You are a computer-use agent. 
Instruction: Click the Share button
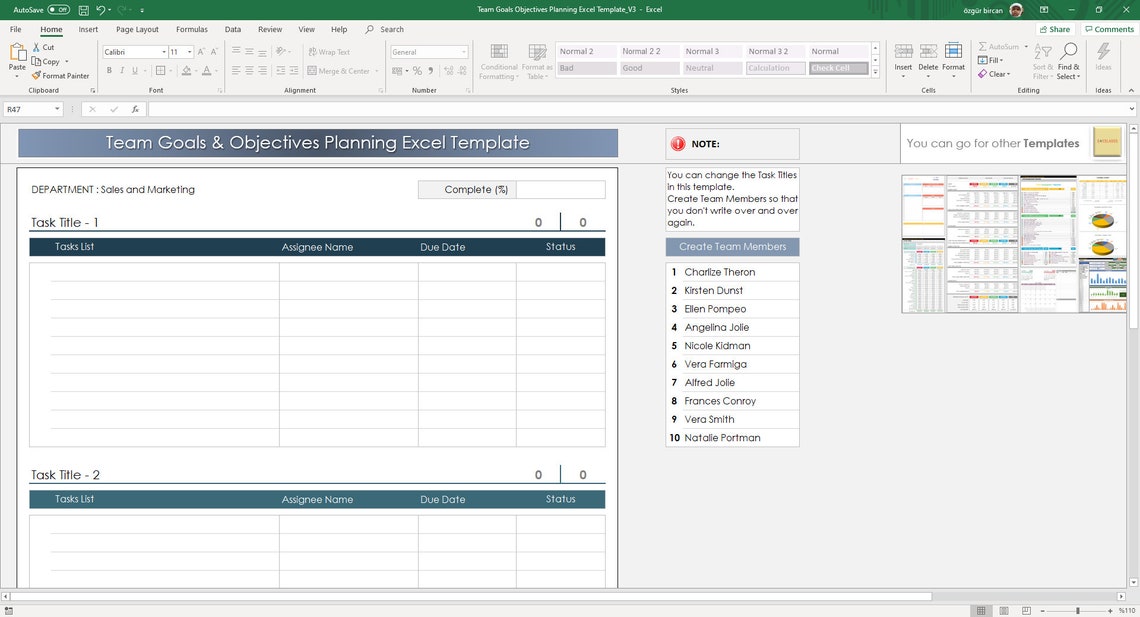click(1055, 28)
